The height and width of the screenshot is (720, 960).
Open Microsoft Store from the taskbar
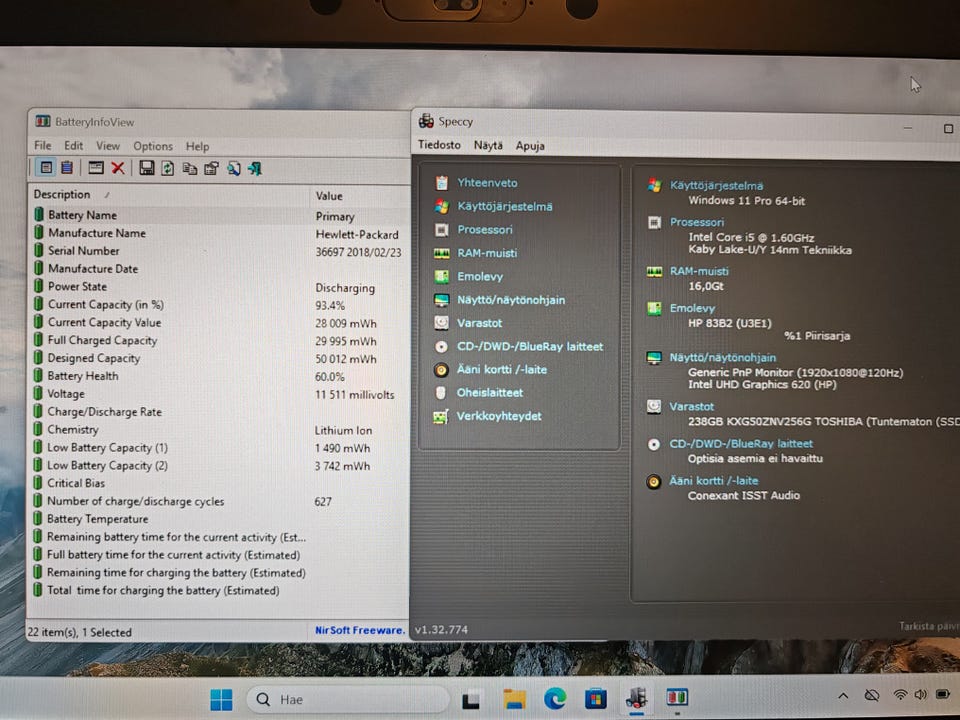click(x=595, y=698)
